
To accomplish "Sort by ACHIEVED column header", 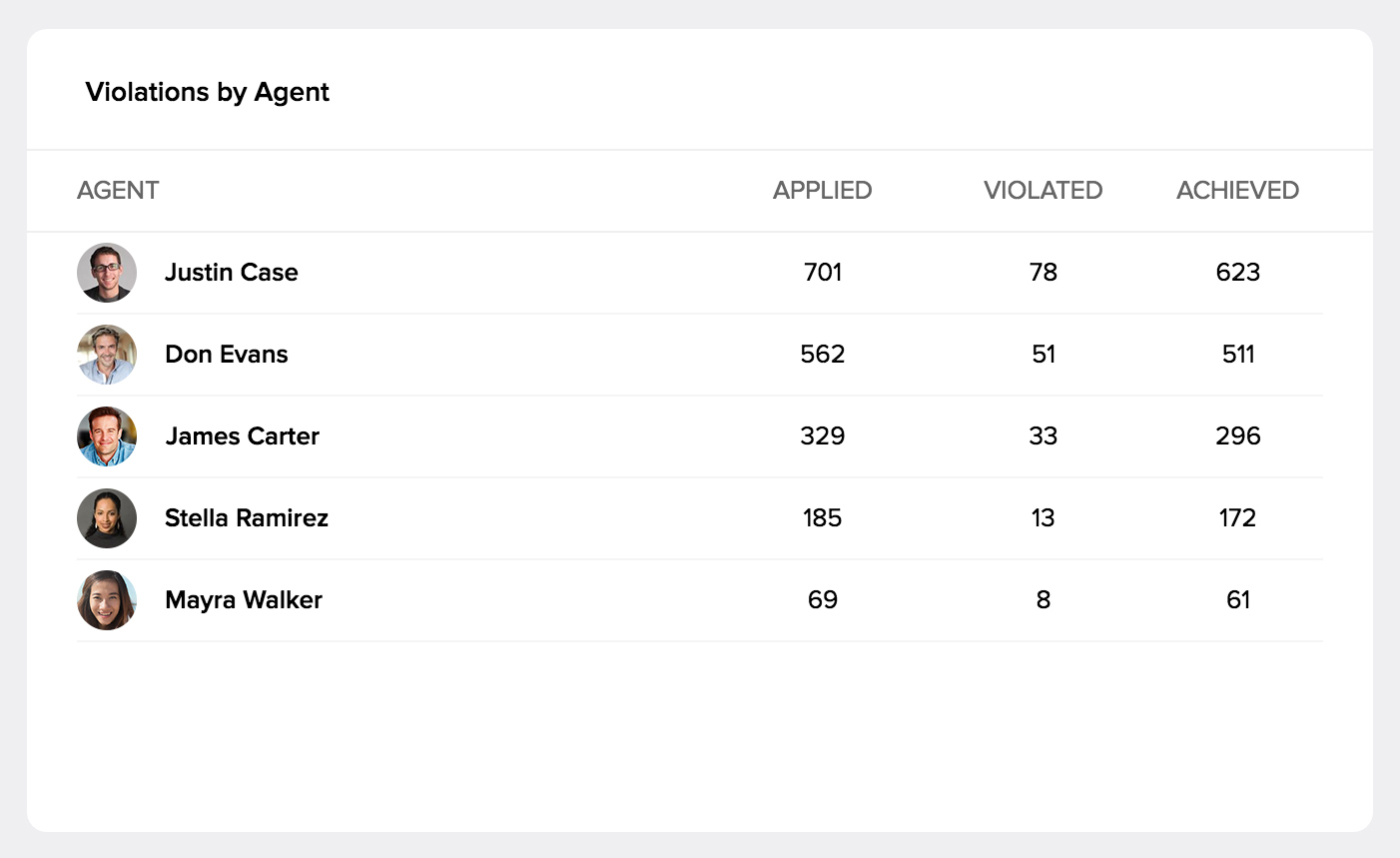I will point(1237,191).
